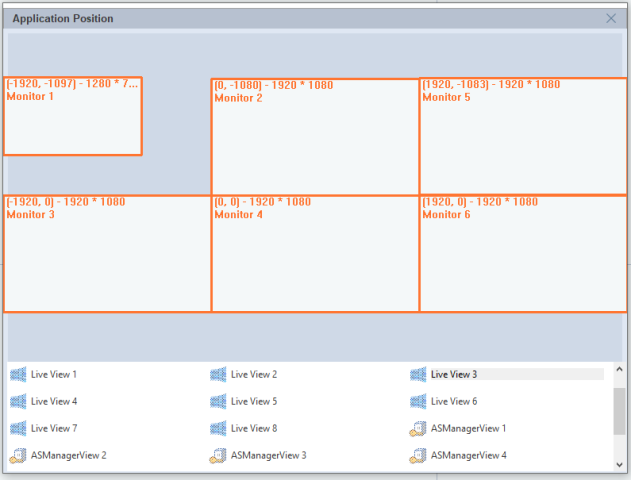Click the ASManagerView 1 icon
Image resolution: width=631 pixels, height=480 pixels.
tap(418, 428)
